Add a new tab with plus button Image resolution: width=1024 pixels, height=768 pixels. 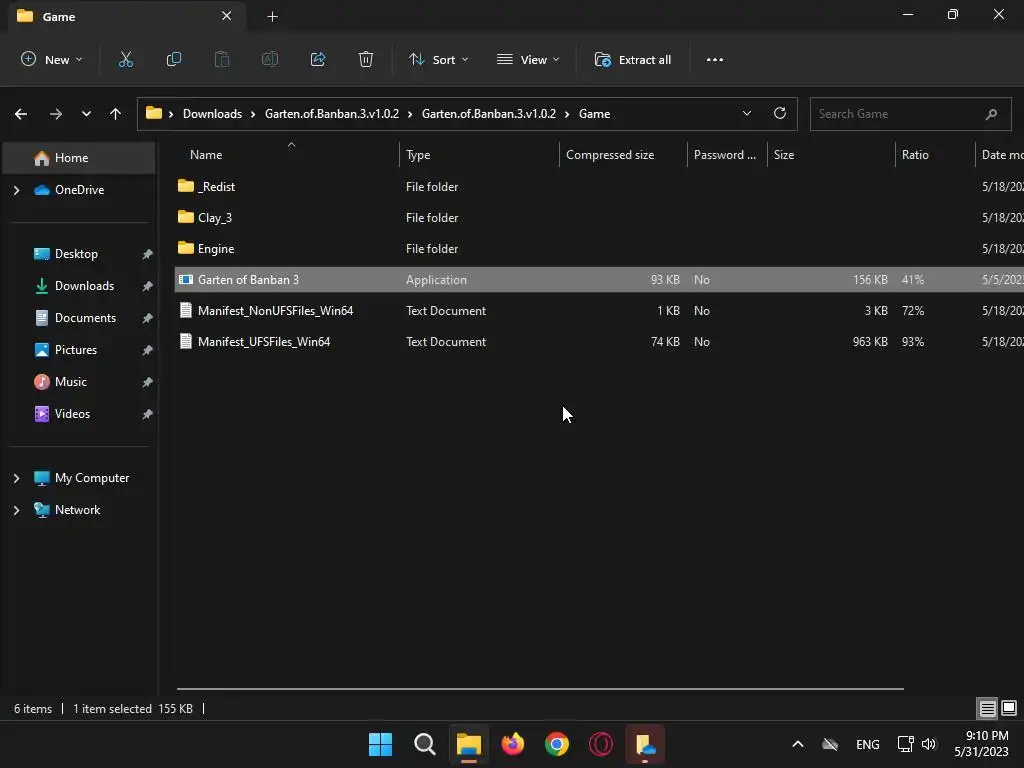(x=272, y=16)
